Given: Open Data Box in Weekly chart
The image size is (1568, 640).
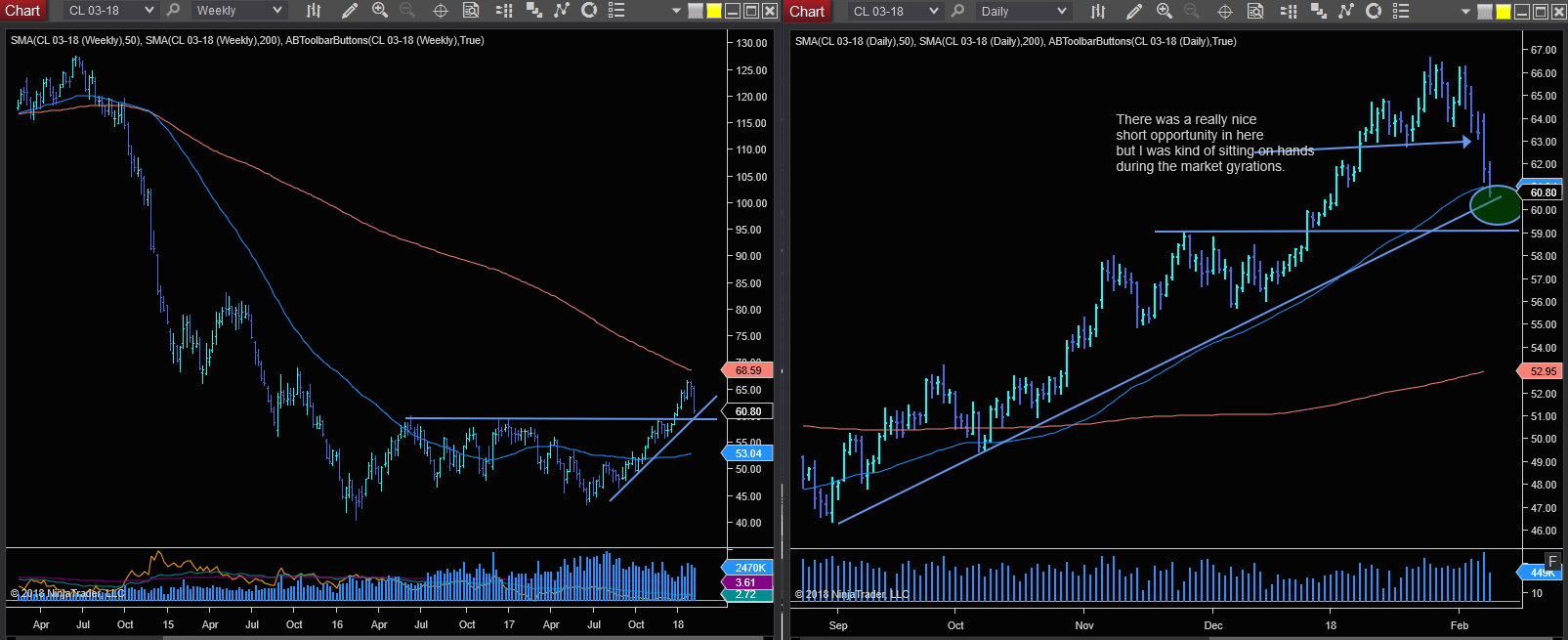Looking at the screenshot, I should pos(471,11).
